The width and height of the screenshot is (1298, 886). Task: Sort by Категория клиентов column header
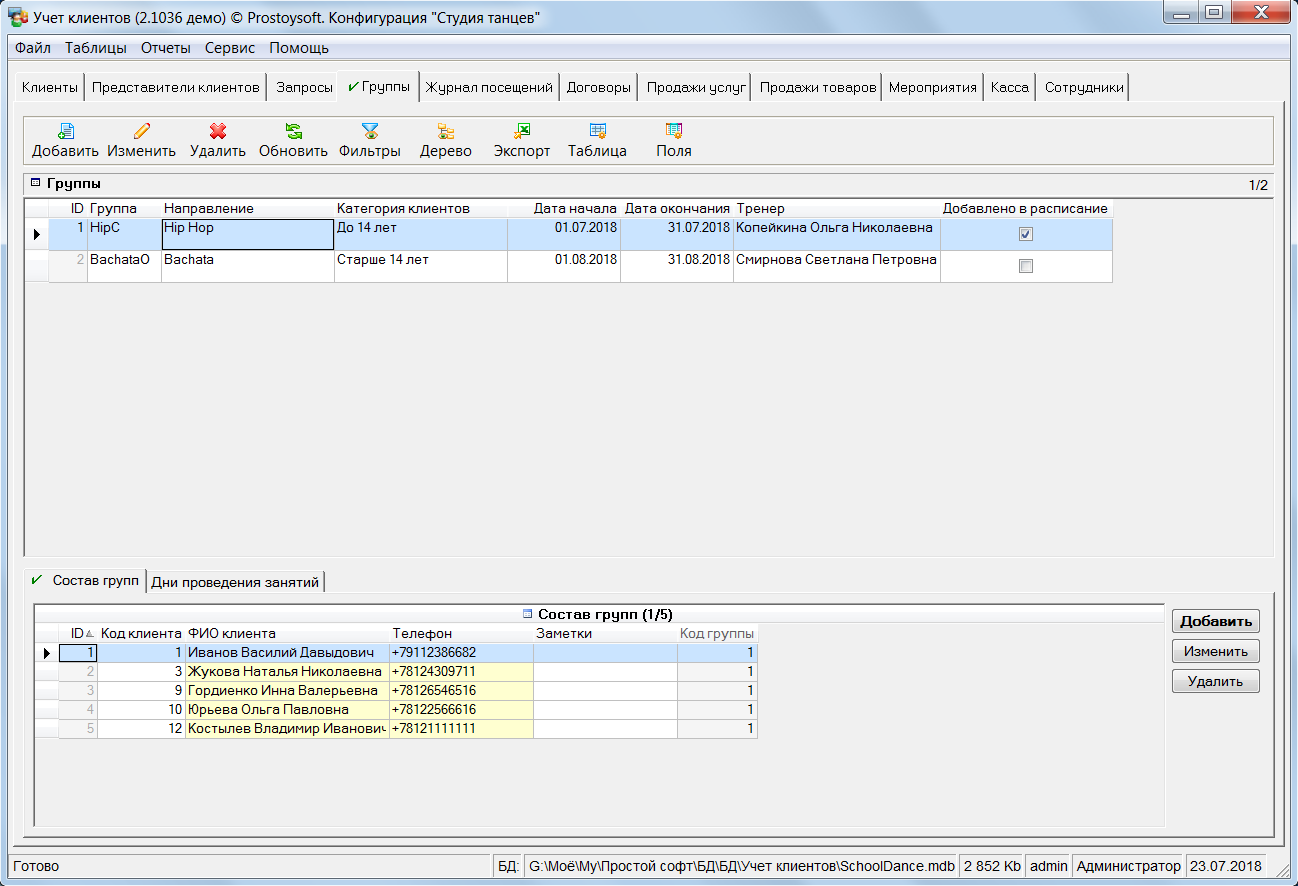click(x=421, y=208)
